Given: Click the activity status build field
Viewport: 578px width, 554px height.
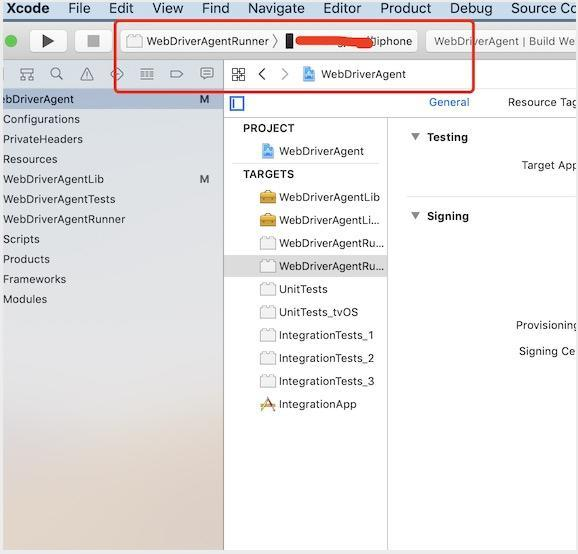Looking at the screenshot, I should coord(502,41).
